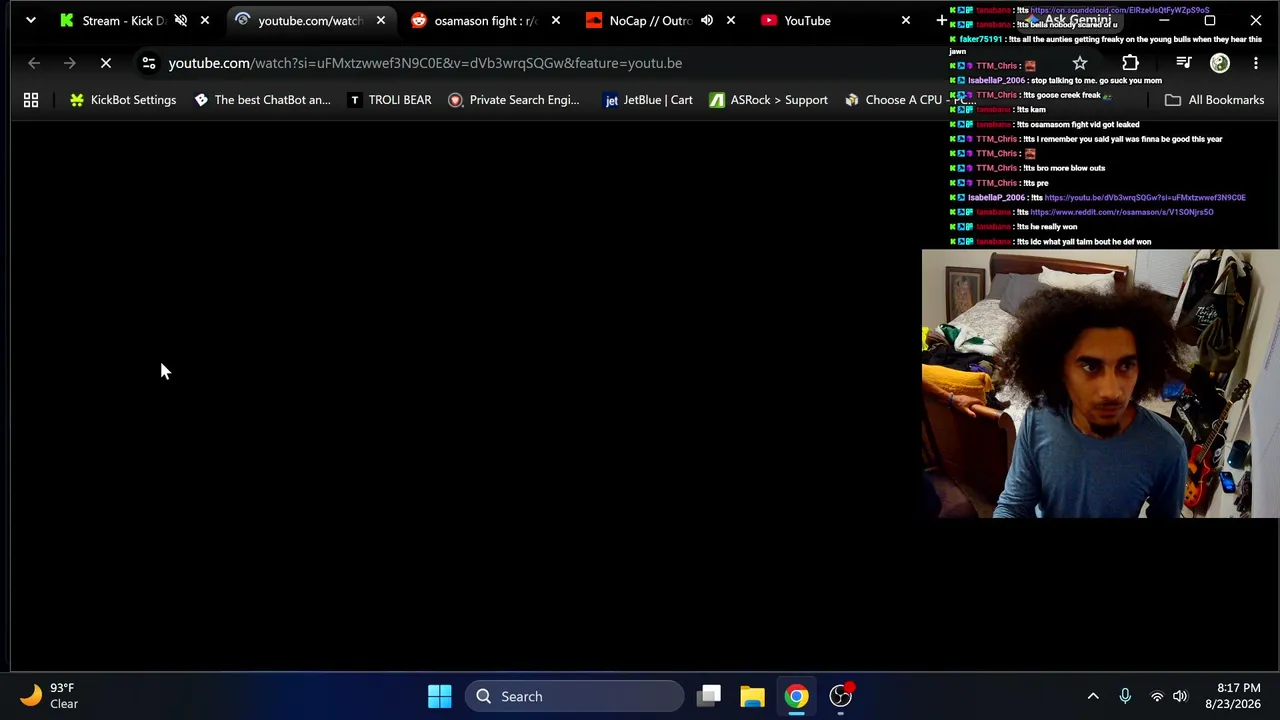Switch to the osamason fight Reddit tab

click(485, 20)
